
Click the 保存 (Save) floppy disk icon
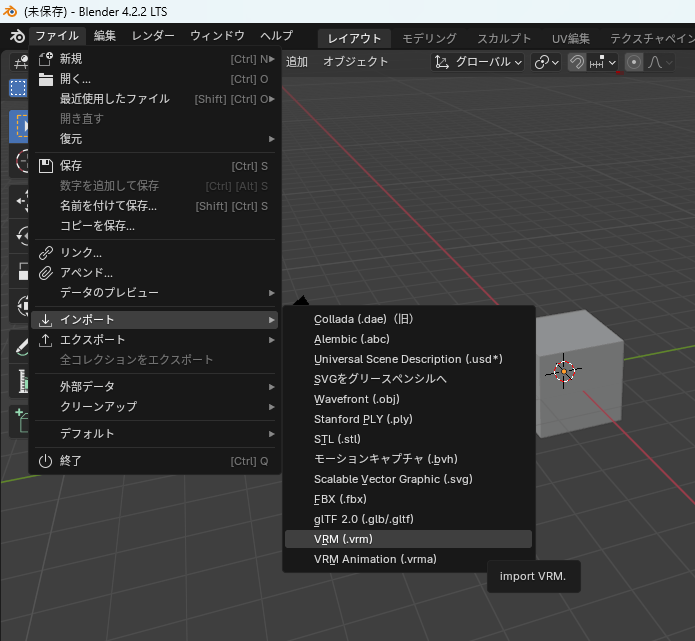[45, 166]
